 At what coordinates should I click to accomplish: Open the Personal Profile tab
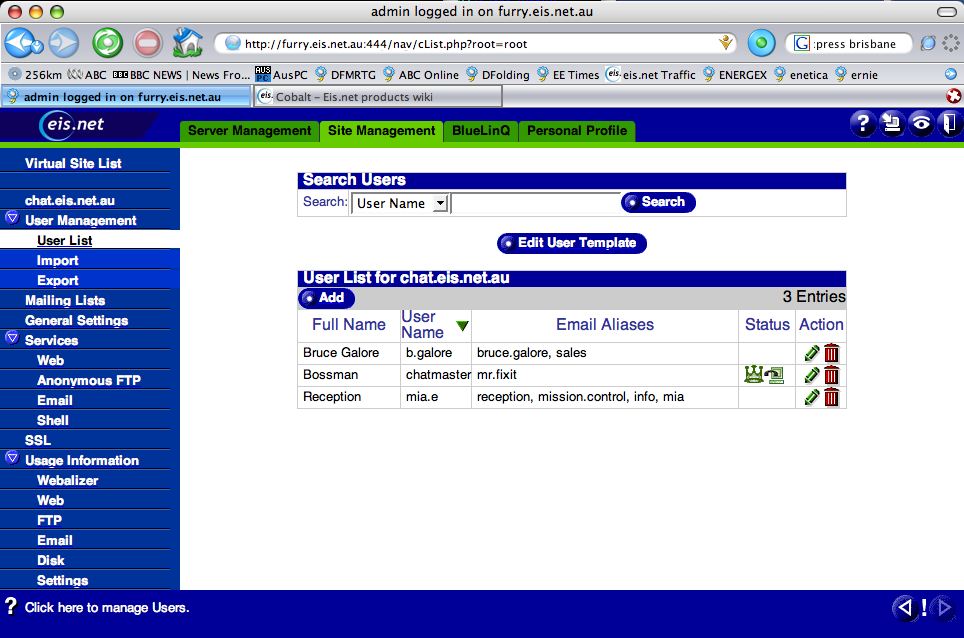click(577, 131)
